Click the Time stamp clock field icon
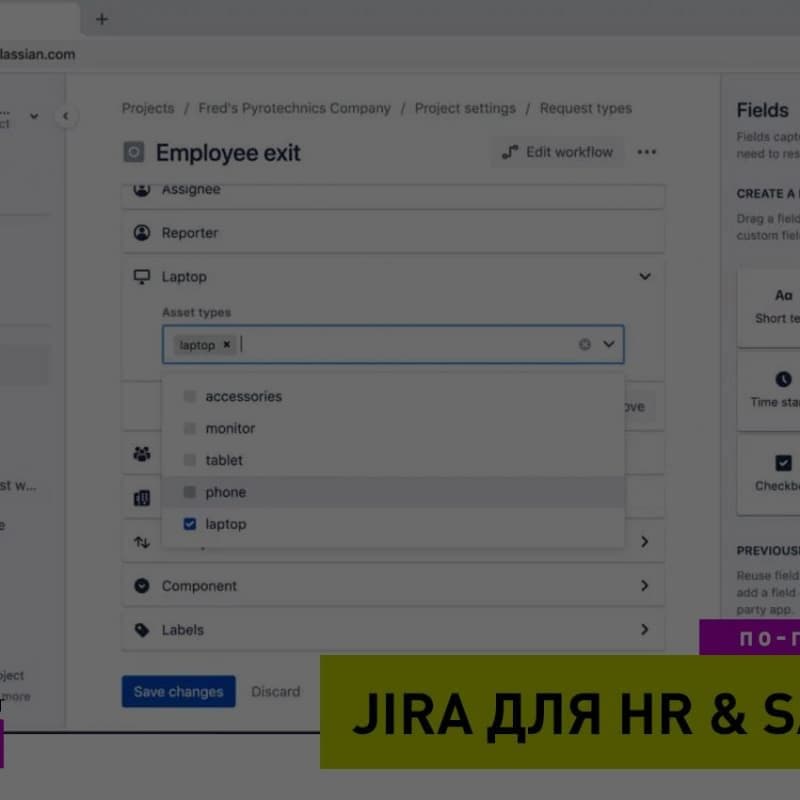Image resolution: width=800 pixels, height=800 pixels. coord(783,379)
